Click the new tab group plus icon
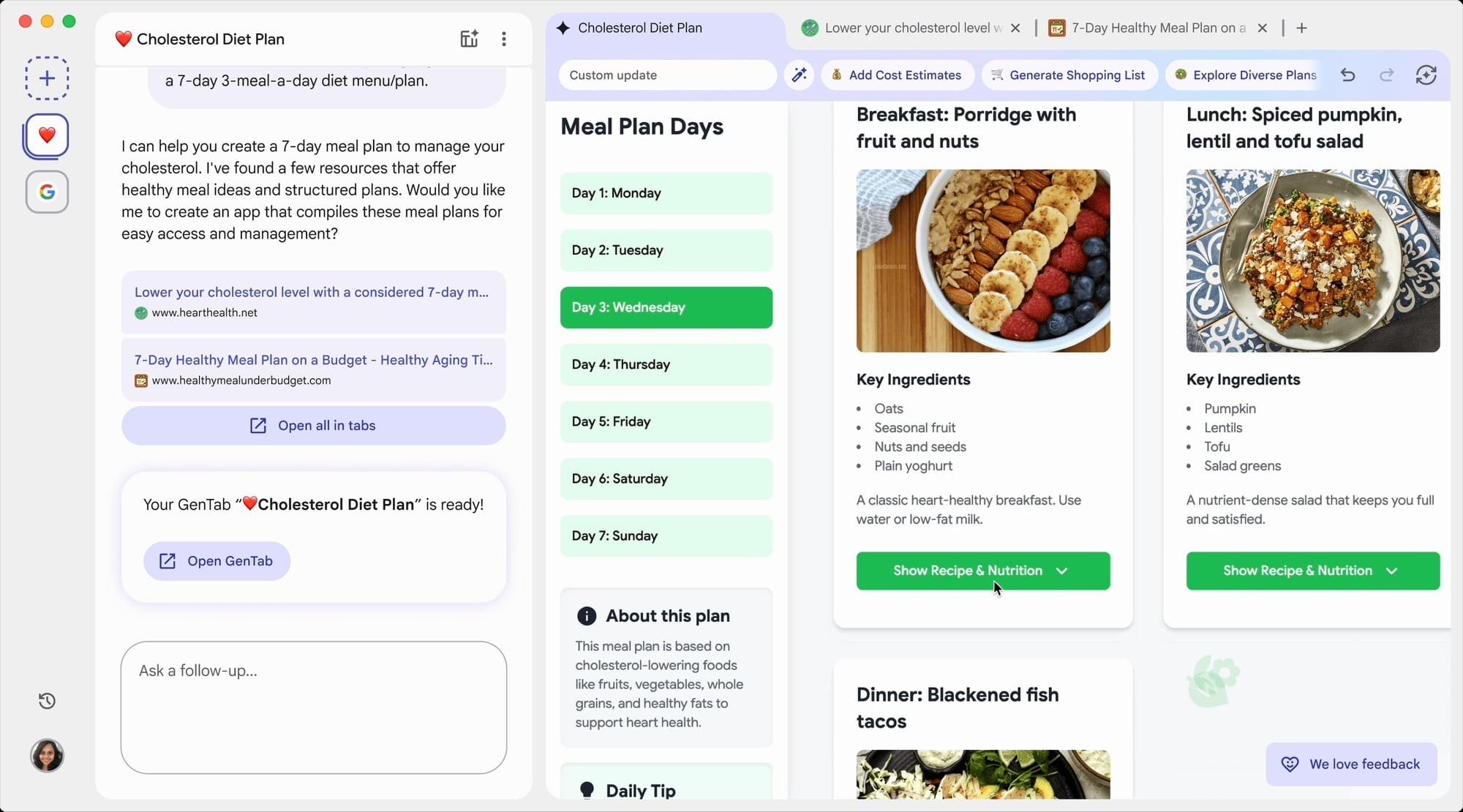 47,78
